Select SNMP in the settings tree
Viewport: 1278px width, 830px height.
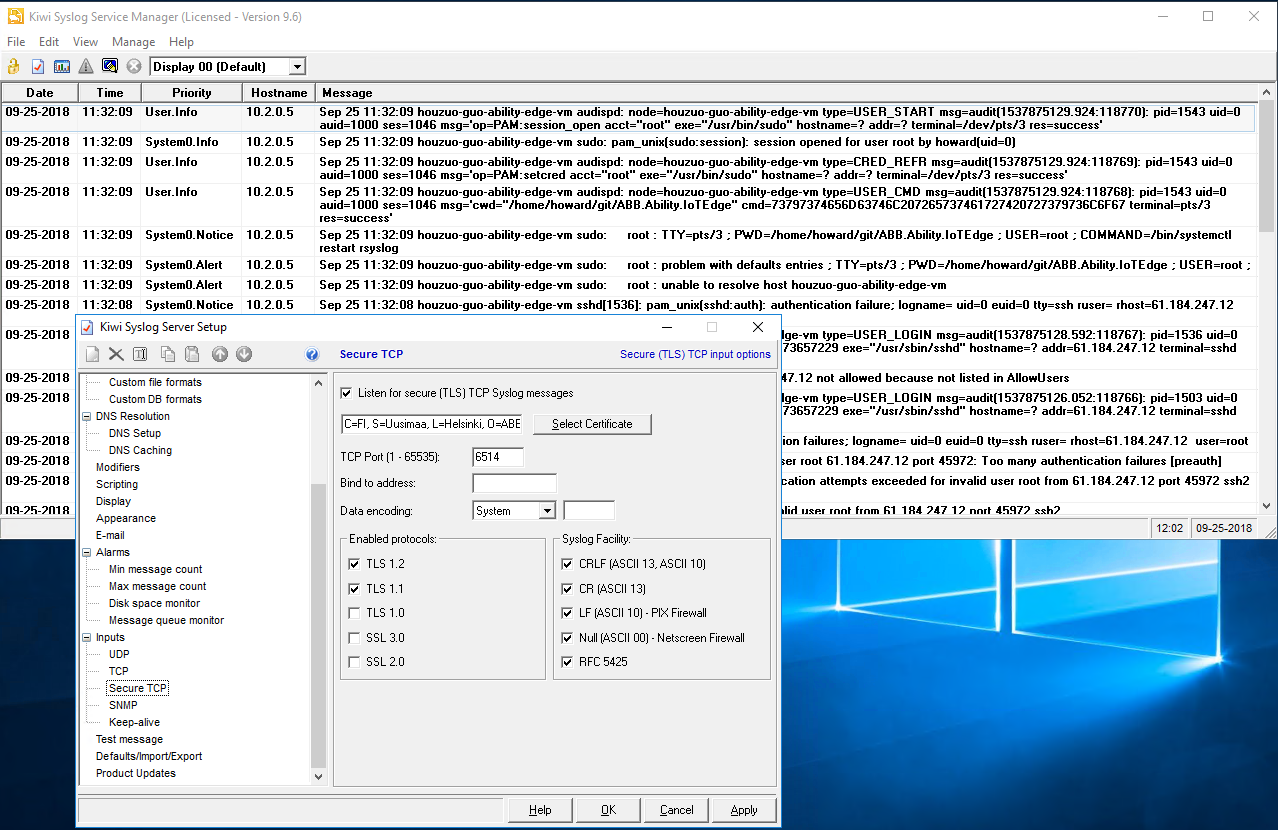pyautogui.click(x=123, y=705)
